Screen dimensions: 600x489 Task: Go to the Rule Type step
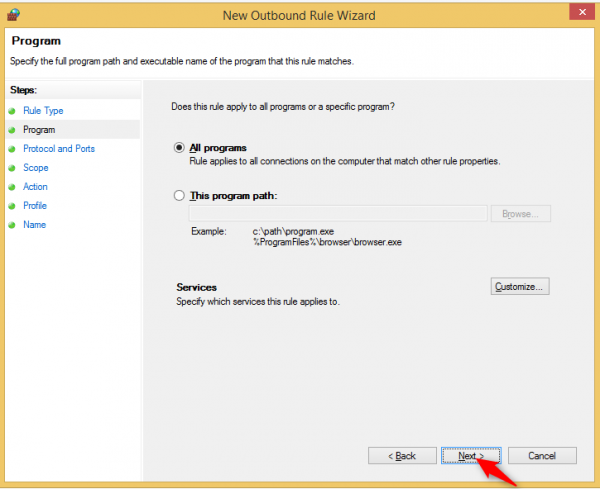[x=43, y=111]
